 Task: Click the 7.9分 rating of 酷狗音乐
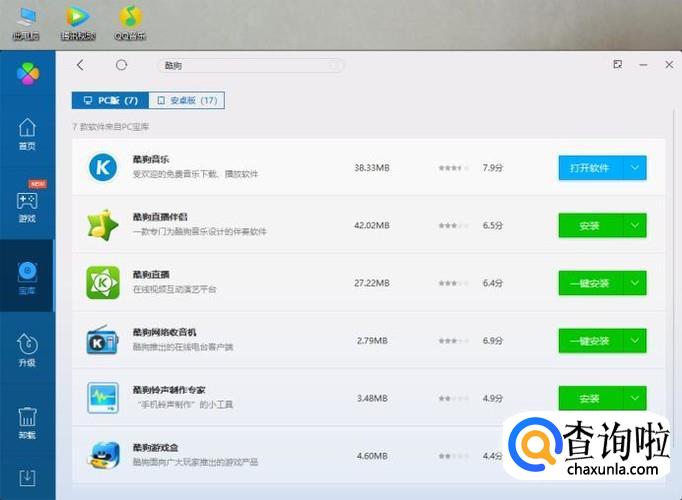(493, 168)
